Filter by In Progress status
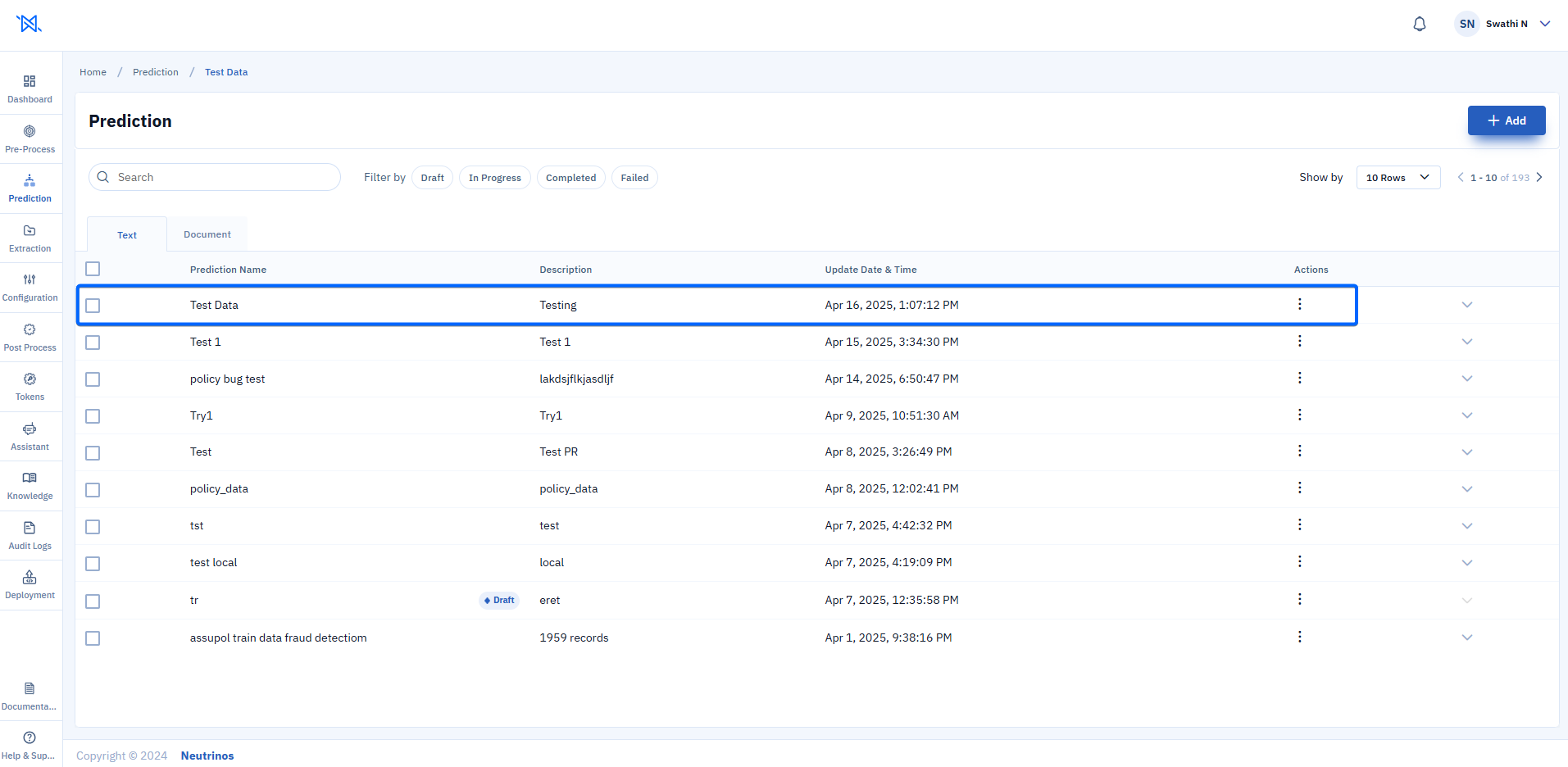 point(495,178)
